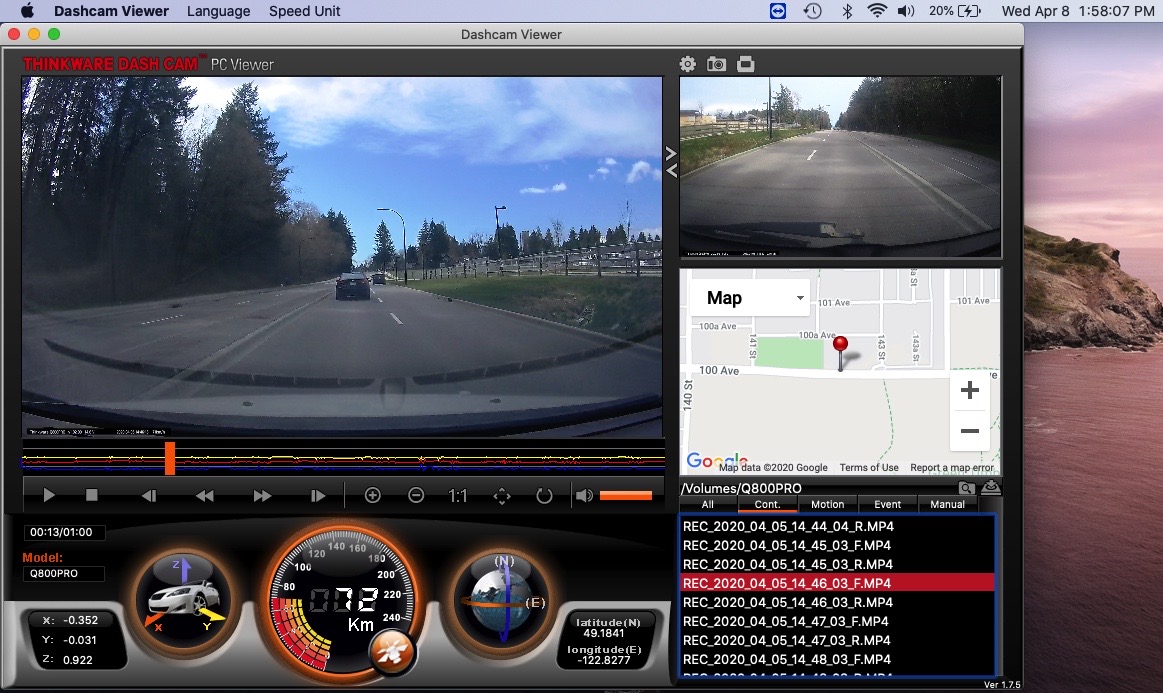Click the 00:13/01:00 playback time display

(x=63, y=532)
